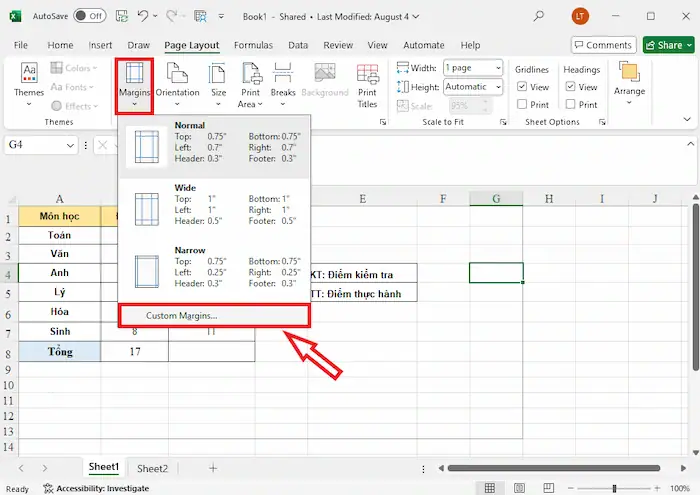Enable the Gridlines Print checkbox
The image size is (700, 495).
[x=521, y=104]
